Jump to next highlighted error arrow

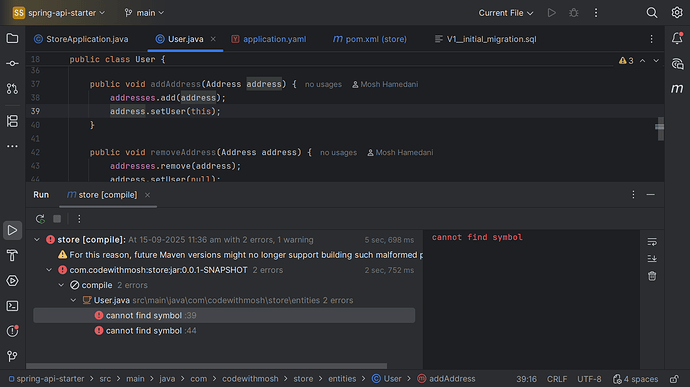tap(656, 60)
